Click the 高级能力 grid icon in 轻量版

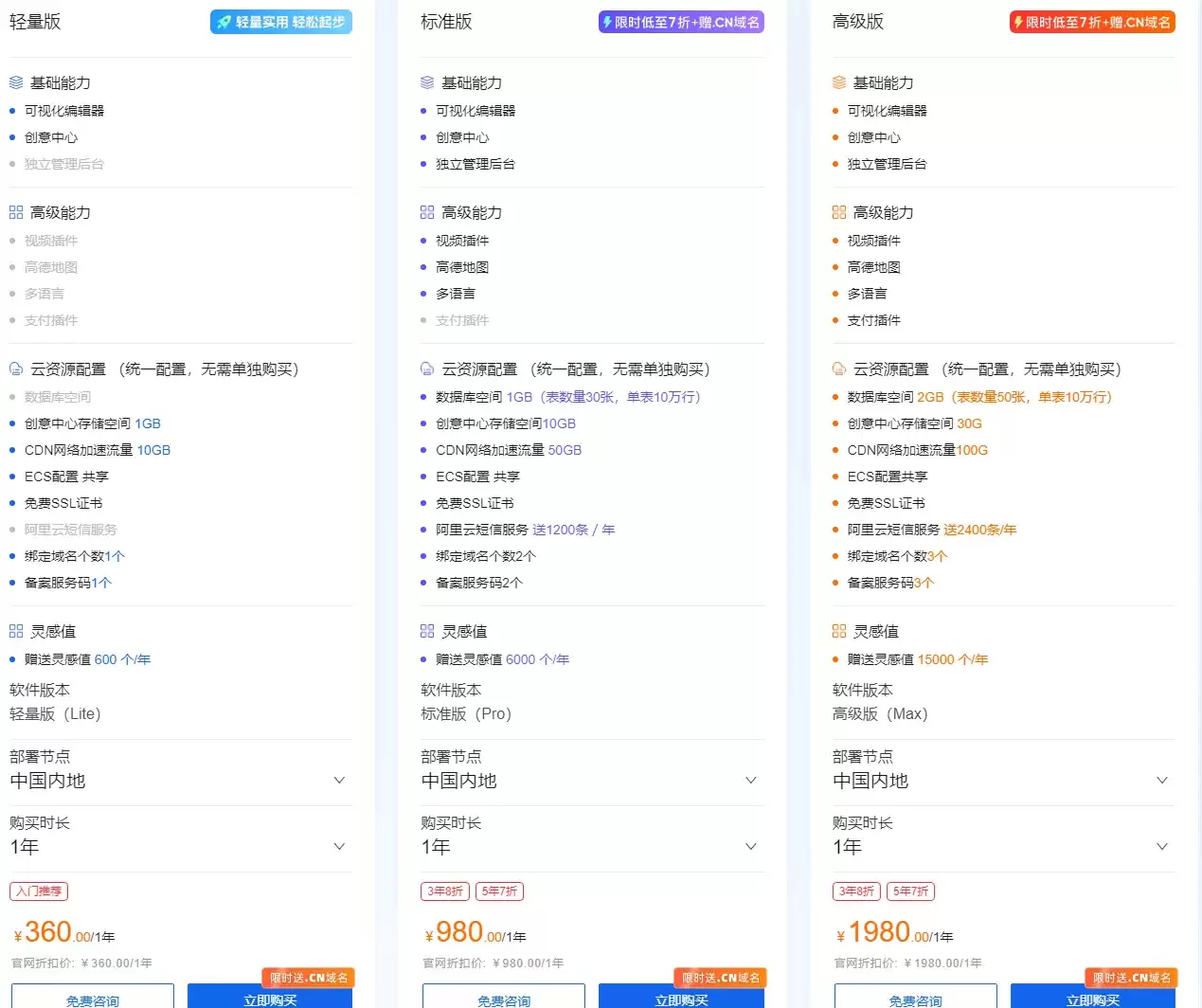click(x=16, y=212)
